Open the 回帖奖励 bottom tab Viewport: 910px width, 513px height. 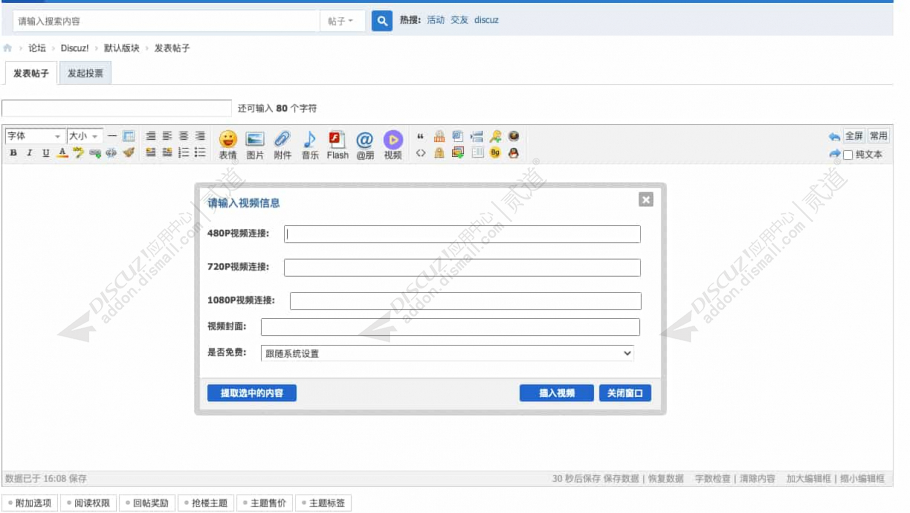(147, 503)
